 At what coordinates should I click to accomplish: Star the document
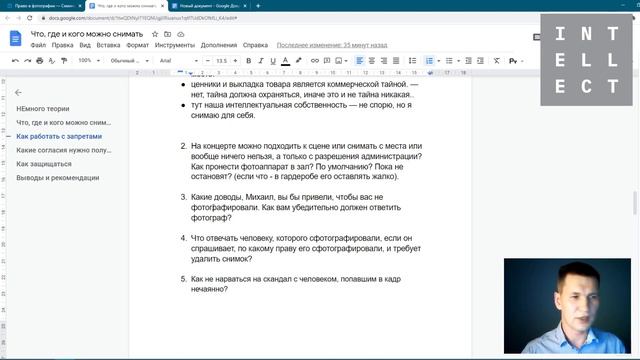(155, 34)
